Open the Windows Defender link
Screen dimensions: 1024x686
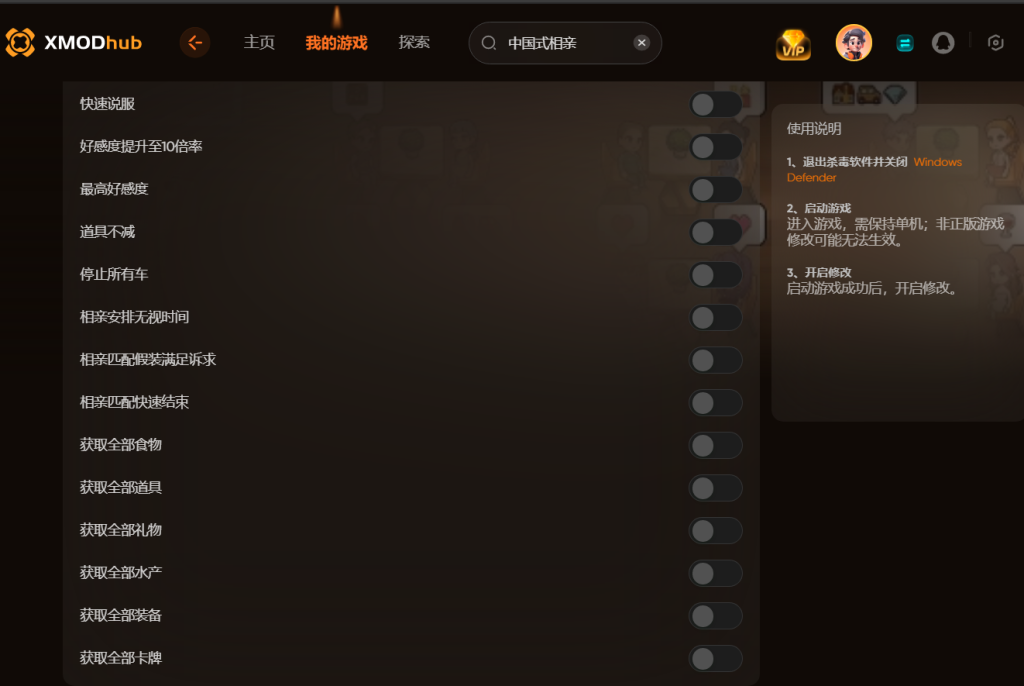point(874,169)
